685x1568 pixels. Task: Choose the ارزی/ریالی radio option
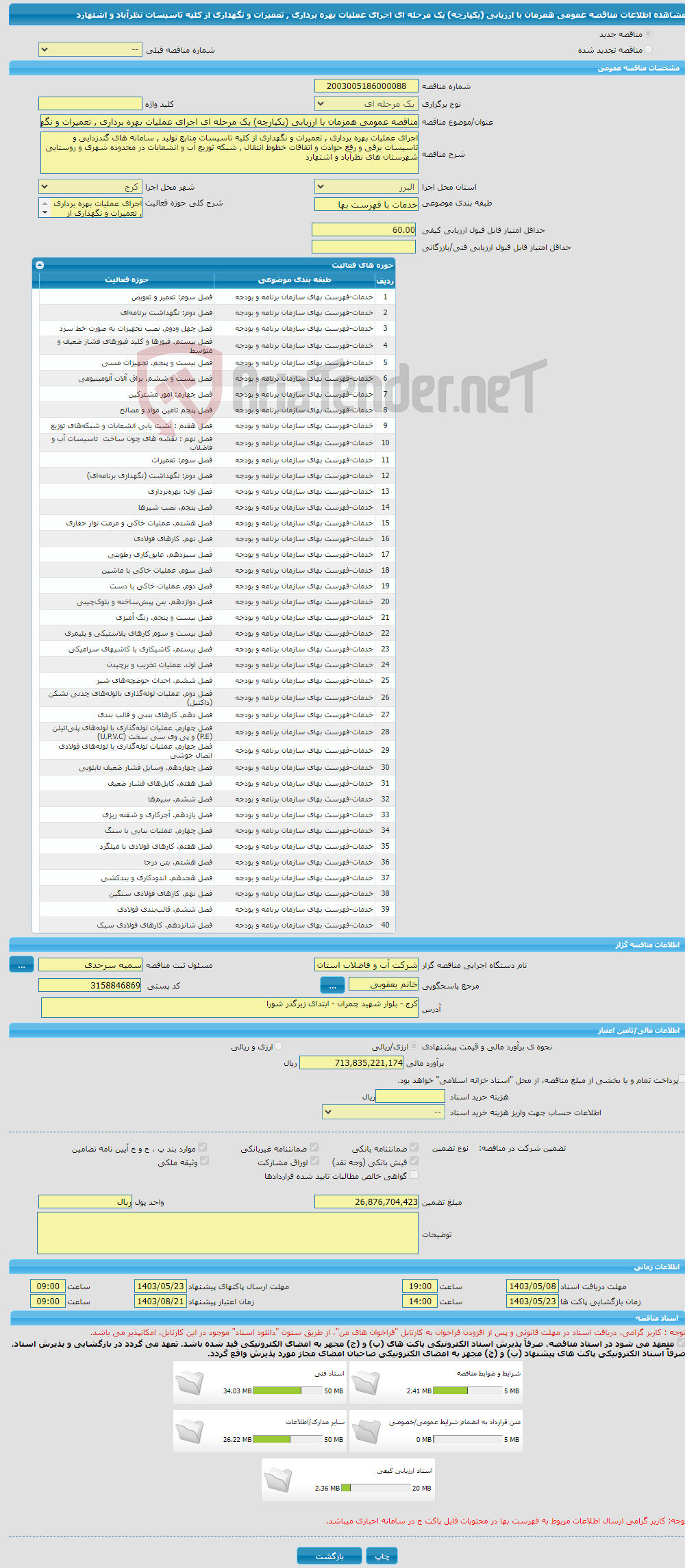point(413,1047)
